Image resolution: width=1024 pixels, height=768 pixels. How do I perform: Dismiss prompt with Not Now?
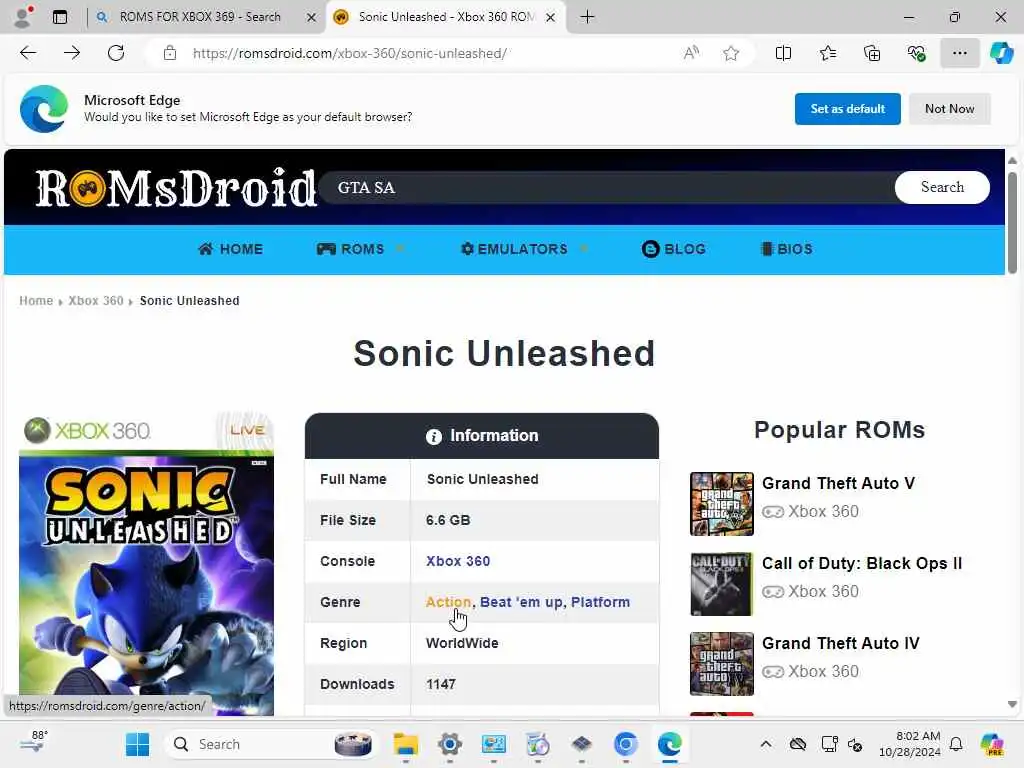click(x=950, y=108)
